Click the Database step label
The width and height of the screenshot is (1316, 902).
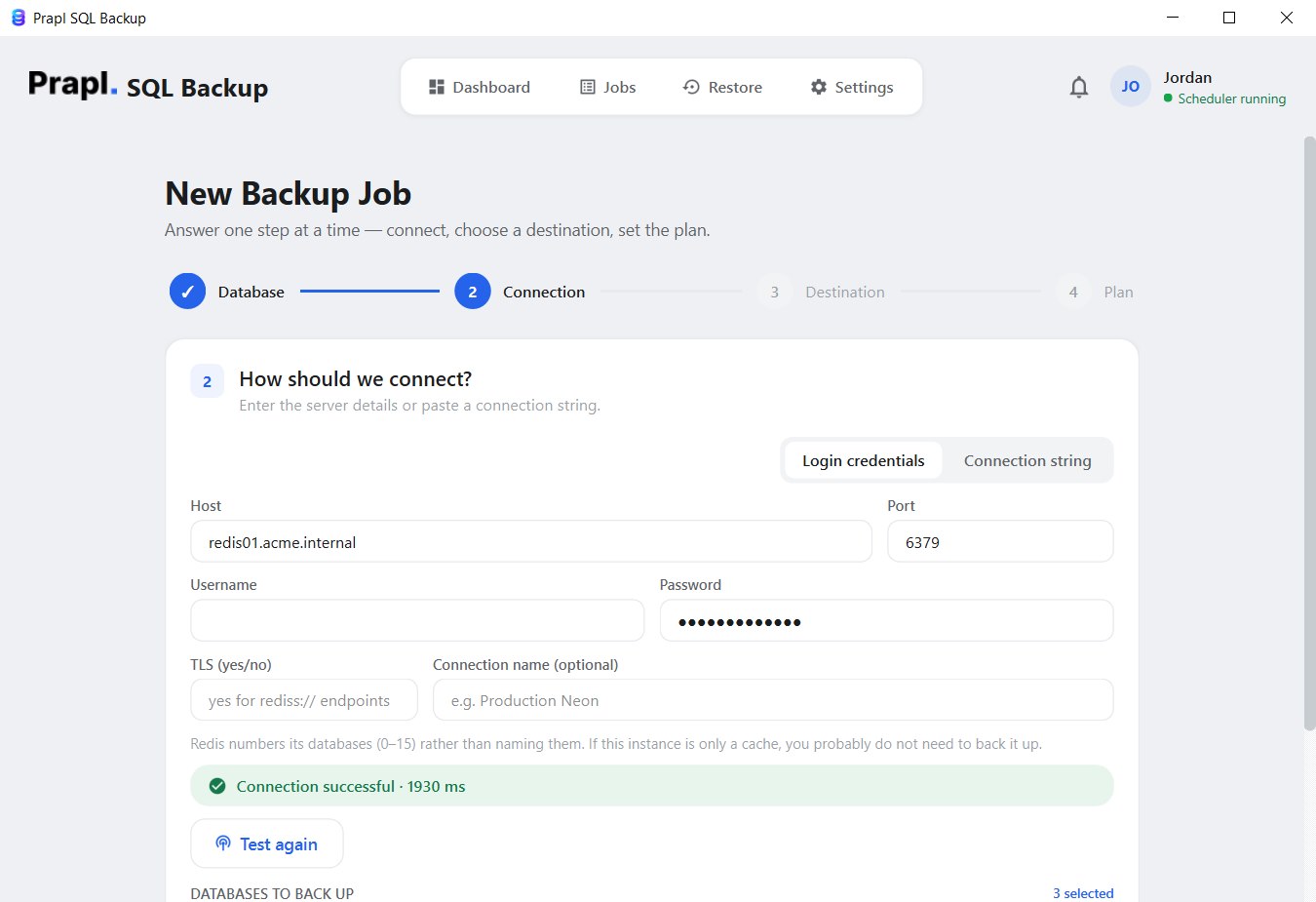point(252,292)
